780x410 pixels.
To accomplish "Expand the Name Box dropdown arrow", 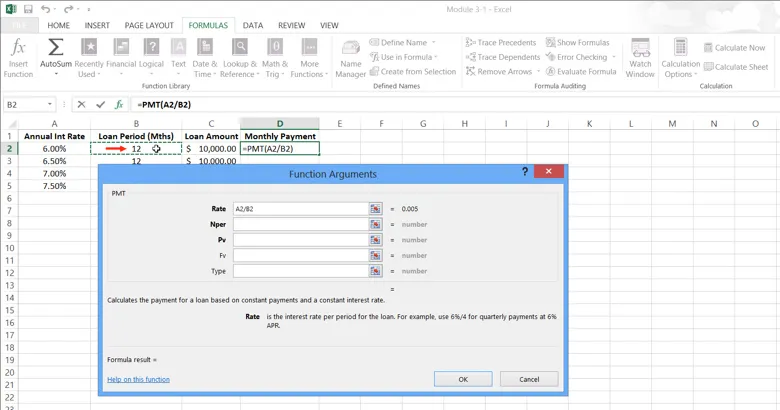I will click(50, 104).
